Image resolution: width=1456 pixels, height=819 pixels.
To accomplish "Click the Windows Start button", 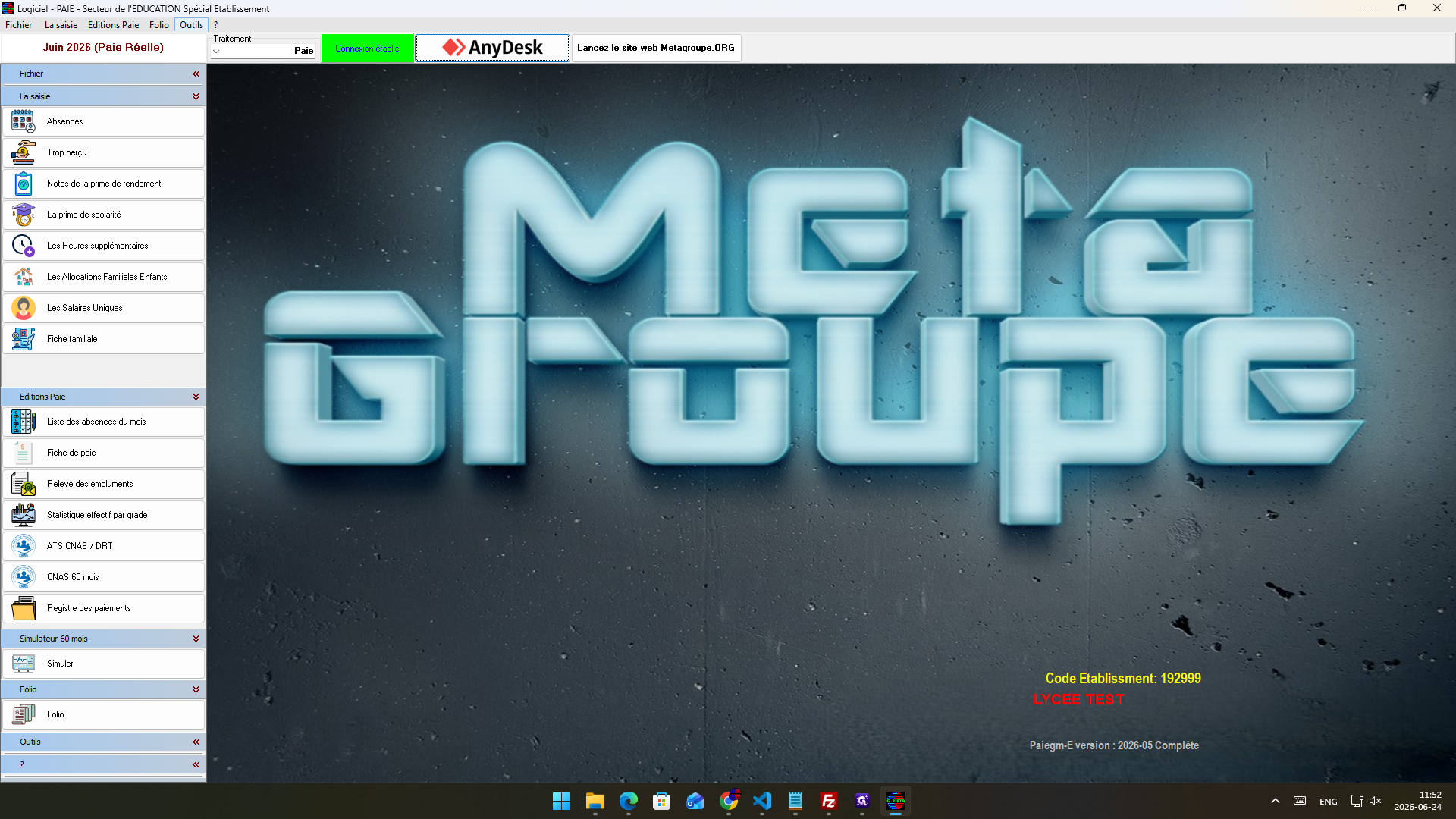I will coord(561,801).
